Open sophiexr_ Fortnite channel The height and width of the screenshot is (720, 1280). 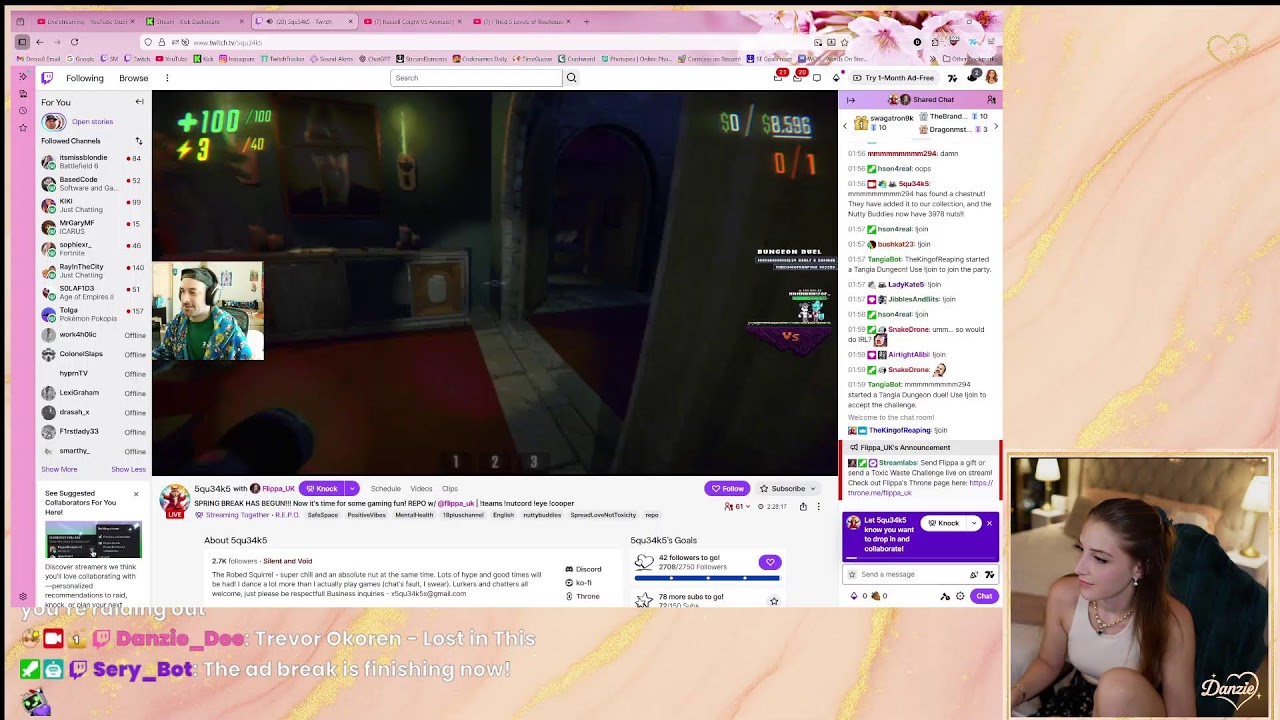93,249
